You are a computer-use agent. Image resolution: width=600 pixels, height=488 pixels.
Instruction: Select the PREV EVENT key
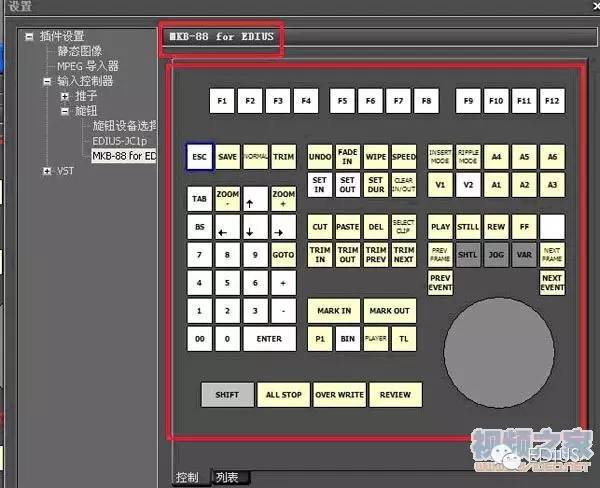[x=440, y=283]
